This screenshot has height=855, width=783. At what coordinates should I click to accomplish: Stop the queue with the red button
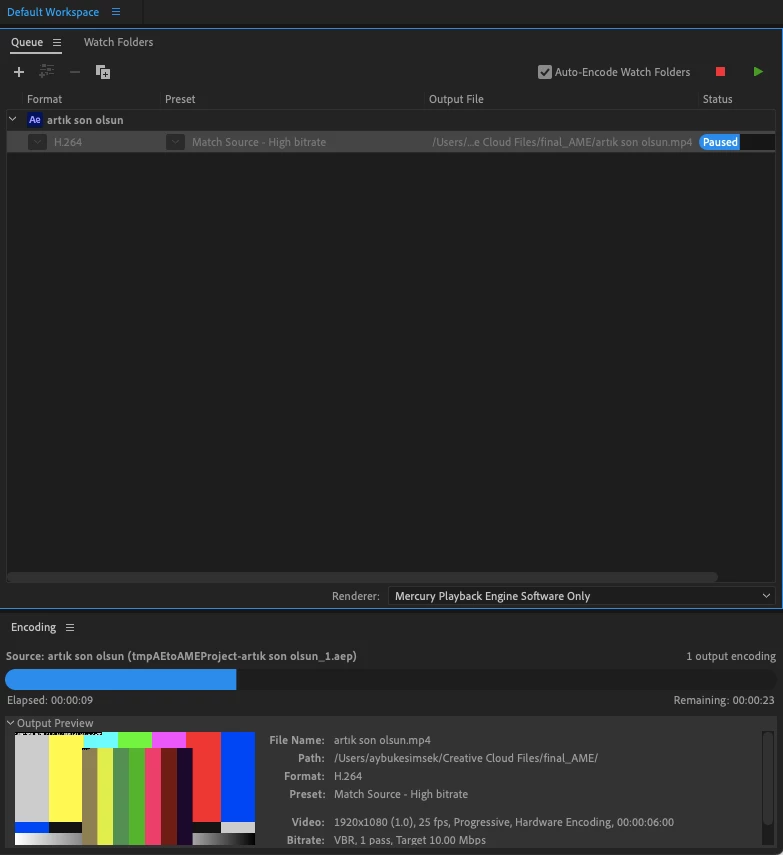pyautogui.click(x=720, y=71)
